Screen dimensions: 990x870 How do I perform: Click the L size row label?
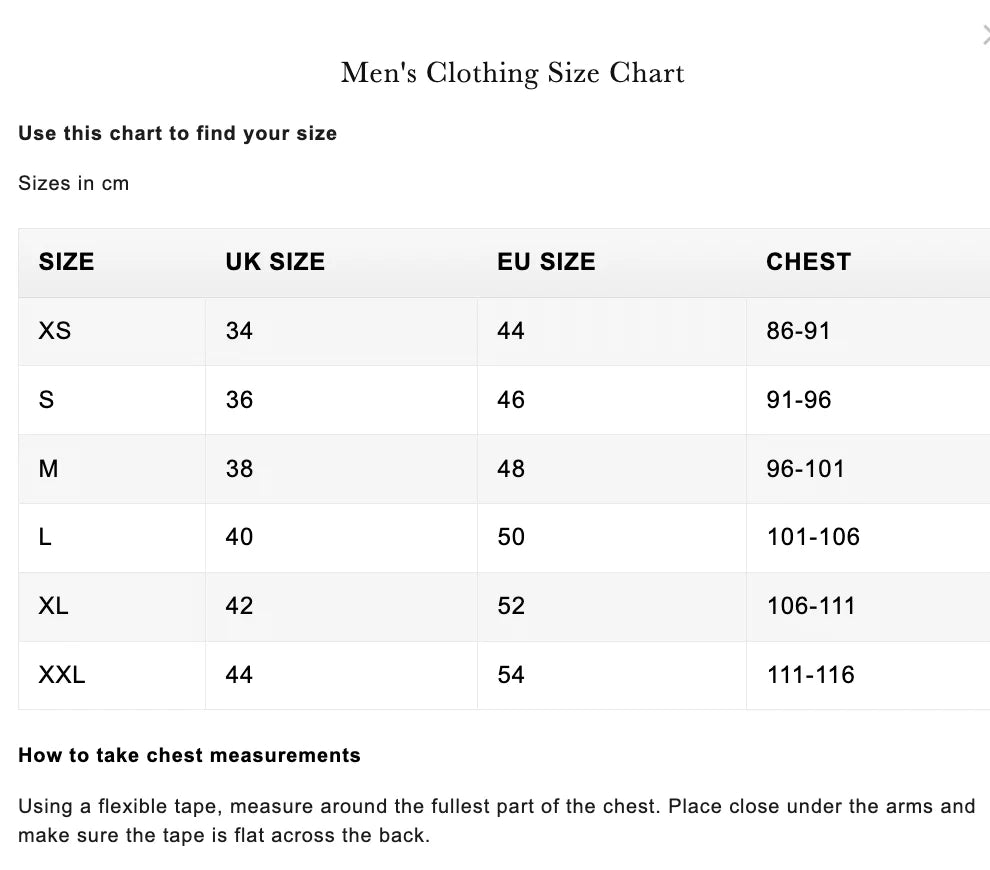(46, 537)
